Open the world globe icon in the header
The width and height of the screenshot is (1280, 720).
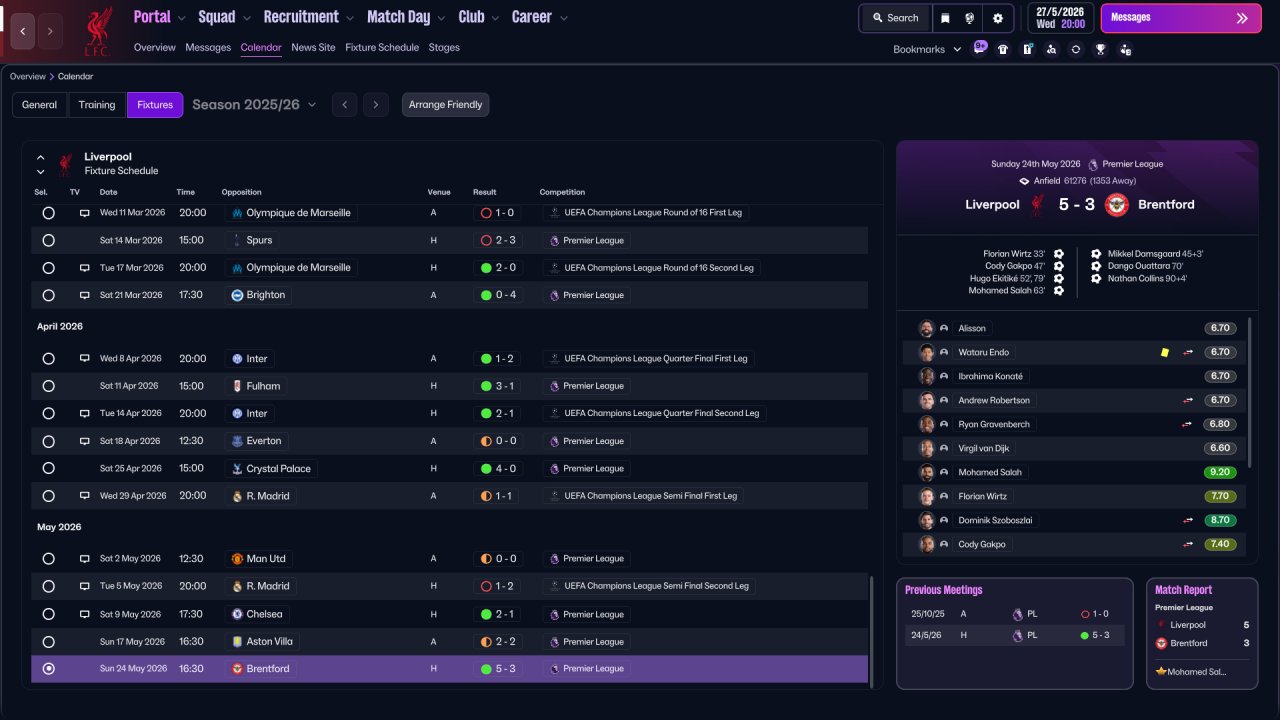[x=970, y=18]
